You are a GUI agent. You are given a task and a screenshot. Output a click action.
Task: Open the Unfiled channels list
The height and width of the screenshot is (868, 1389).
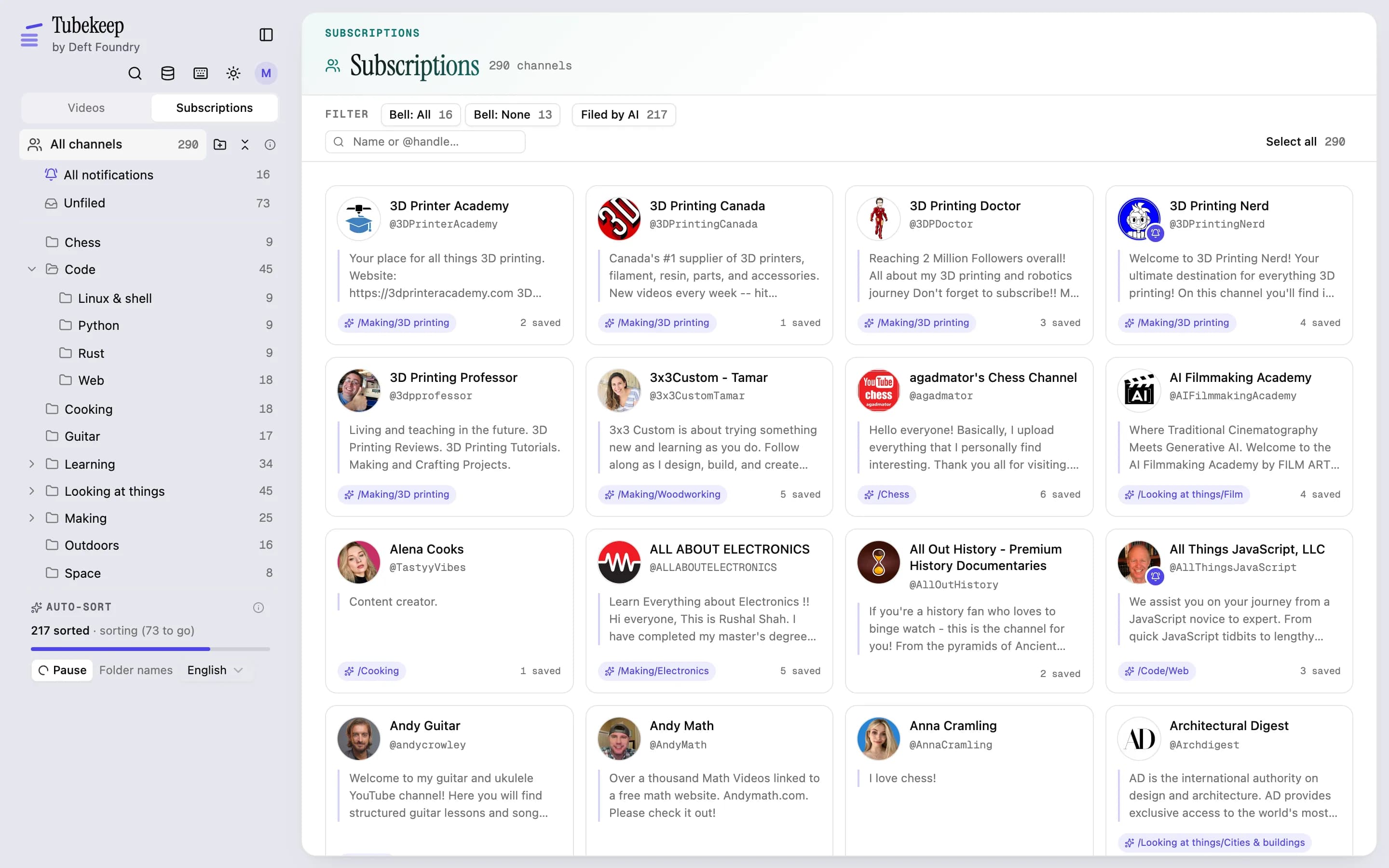(156, 203)
